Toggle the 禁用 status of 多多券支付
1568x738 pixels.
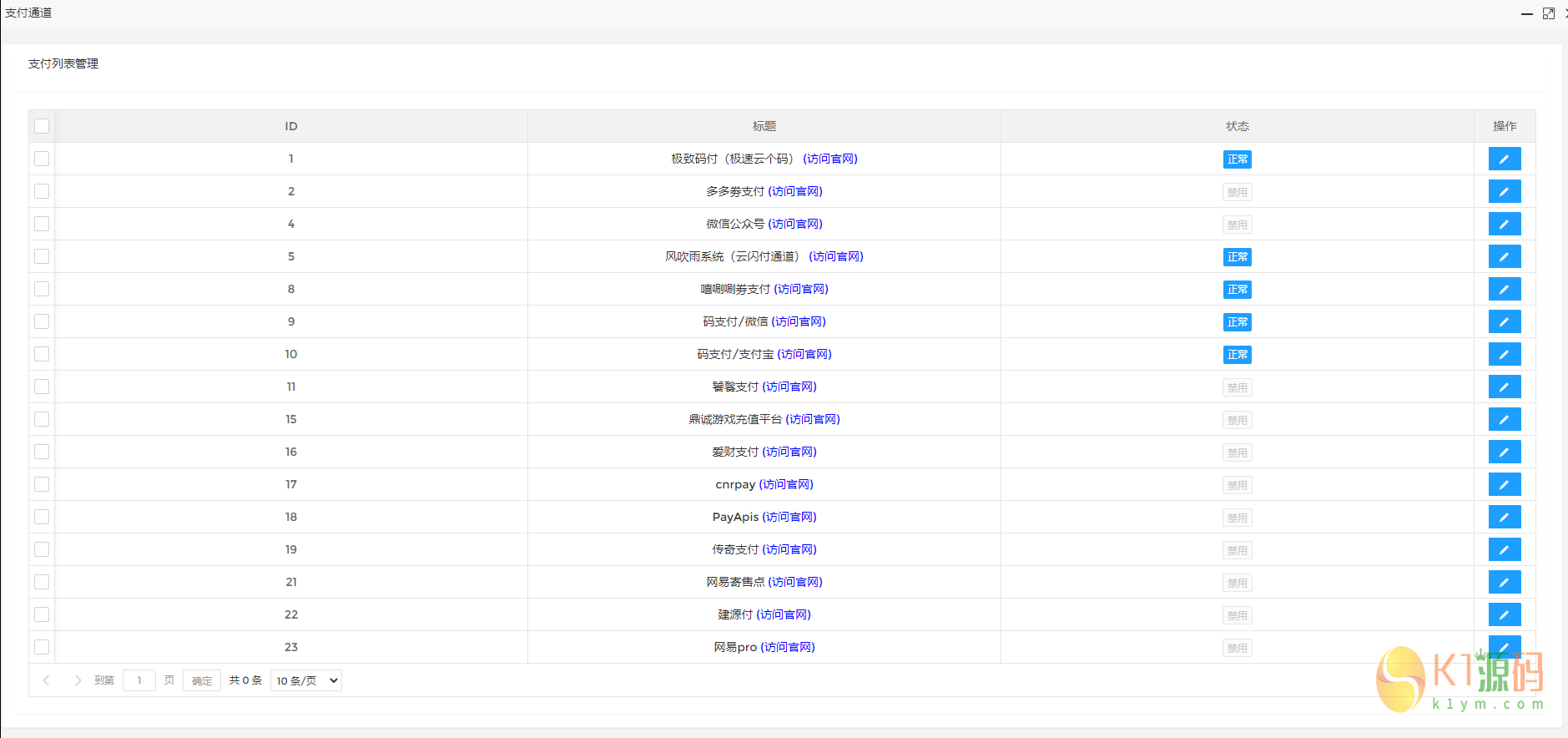[1237, 192]
